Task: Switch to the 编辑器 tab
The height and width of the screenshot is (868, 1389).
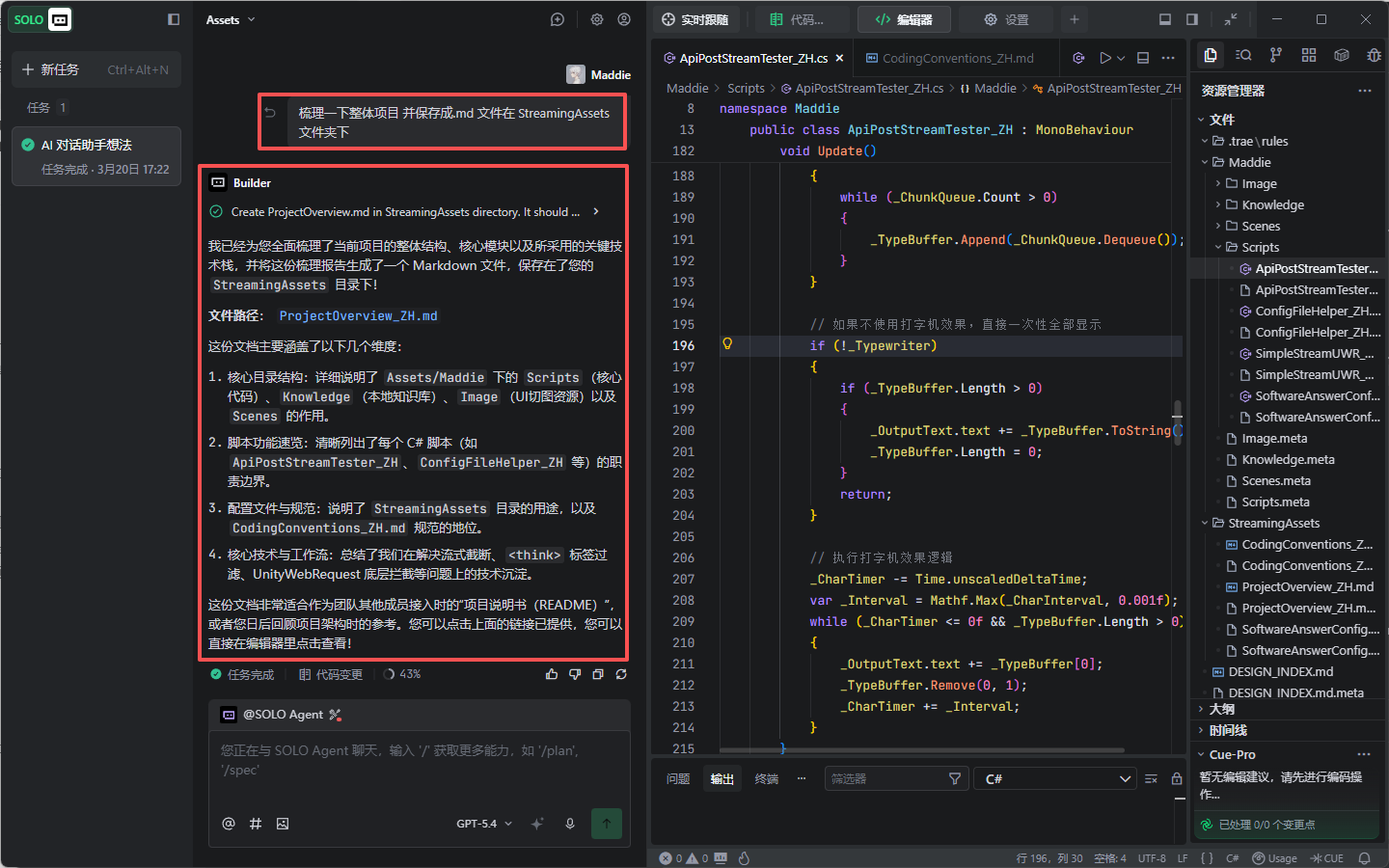Action: 903,19
